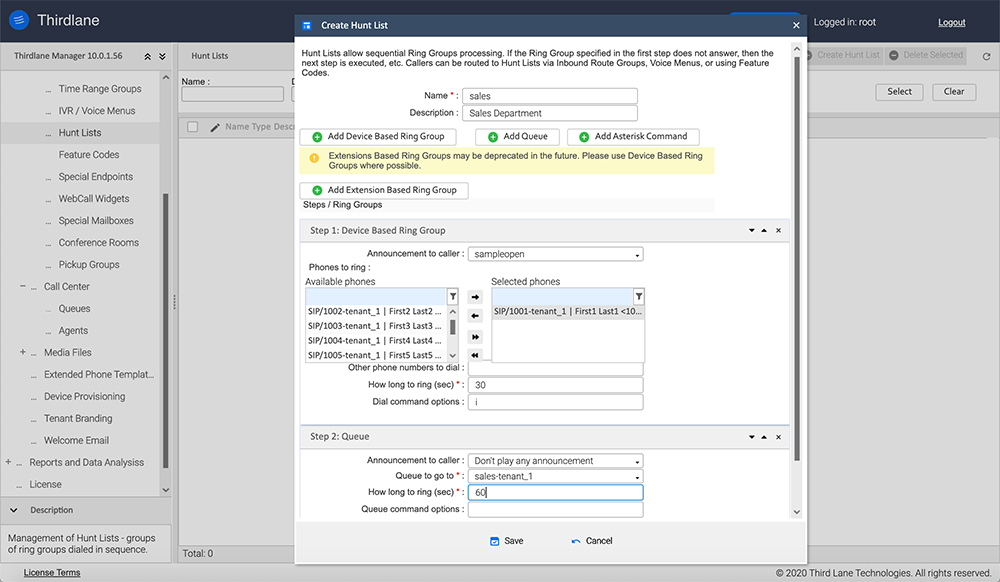Viewport: 1000px width, 582px height.
Task: Check the select-all checkbox in grid header
Action: [193, 127]
